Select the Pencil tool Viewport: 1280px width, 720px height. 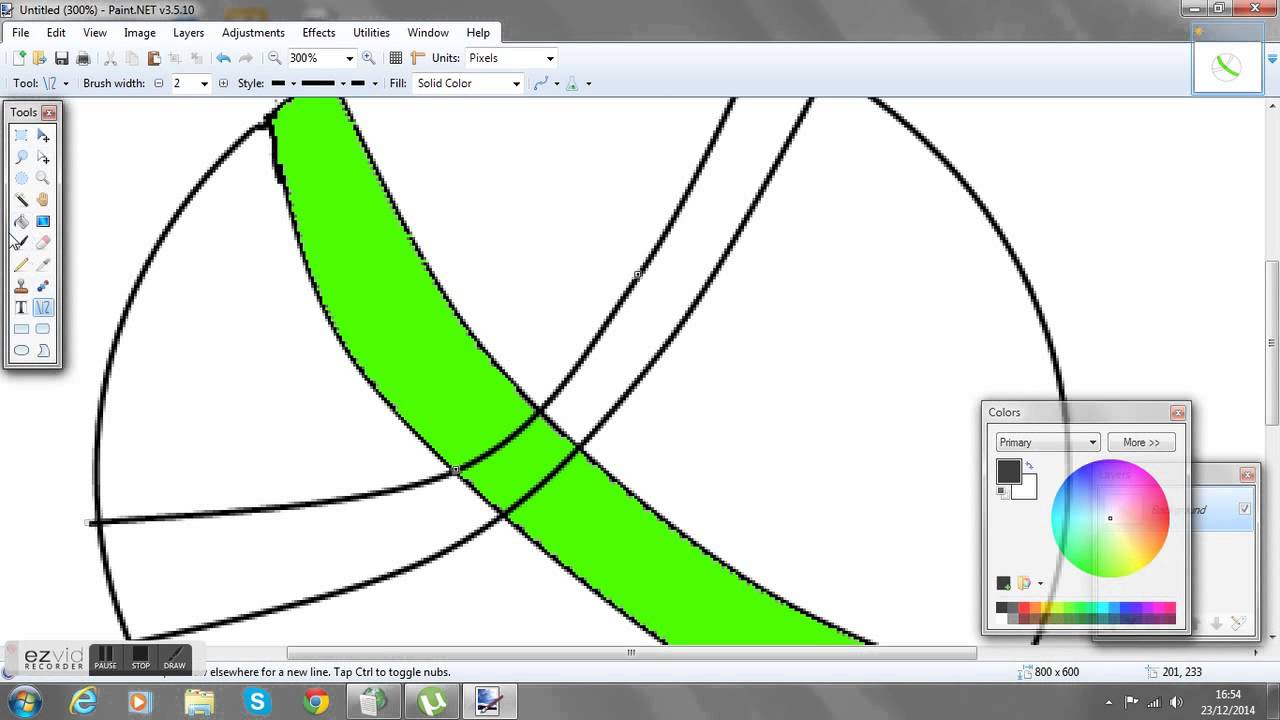click(21, 264)
